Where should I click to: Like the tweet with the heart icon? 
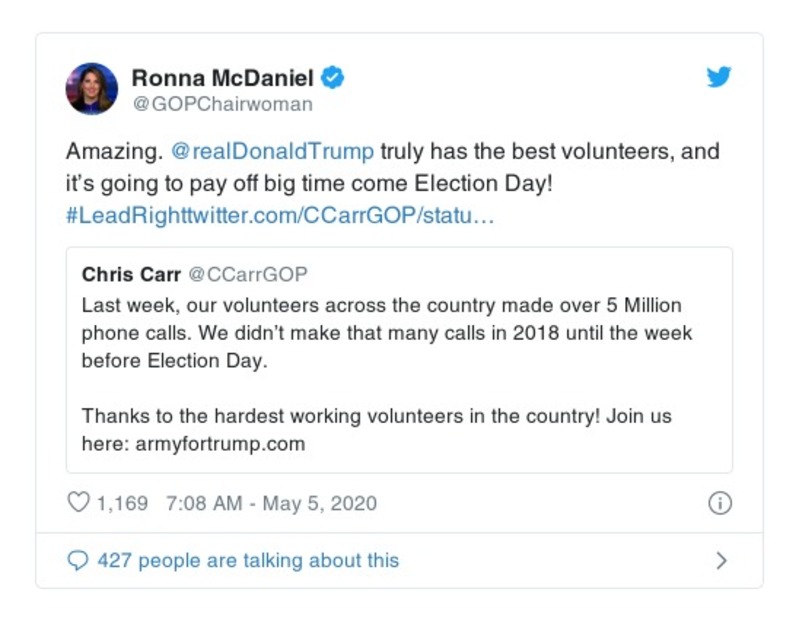pyautogui.click(x=78, y=503)
